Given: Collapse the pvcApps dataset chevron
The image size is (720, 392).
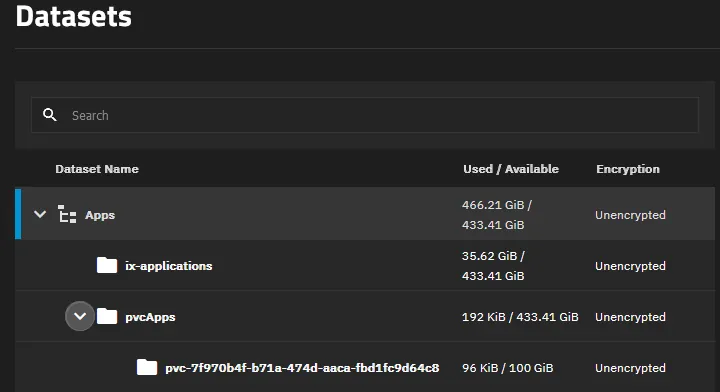Looking at the screenshot, I should pos(80,316).
